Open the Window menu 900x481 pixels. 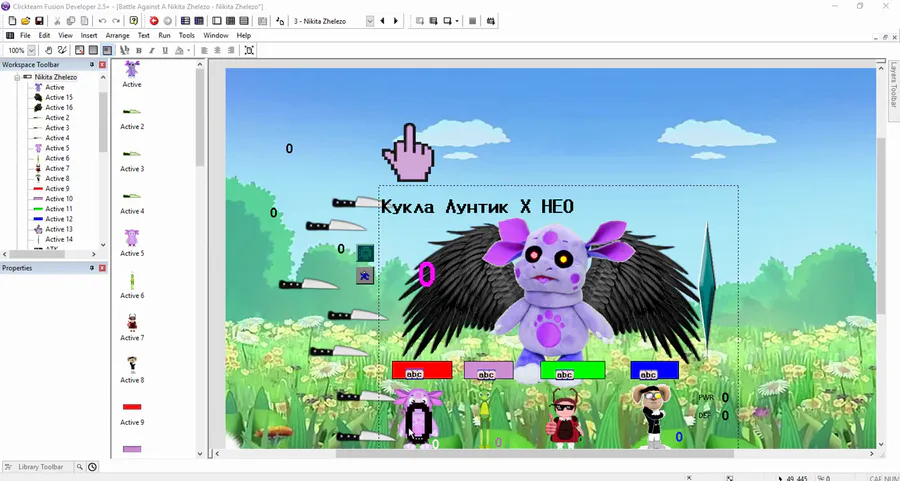216,35
